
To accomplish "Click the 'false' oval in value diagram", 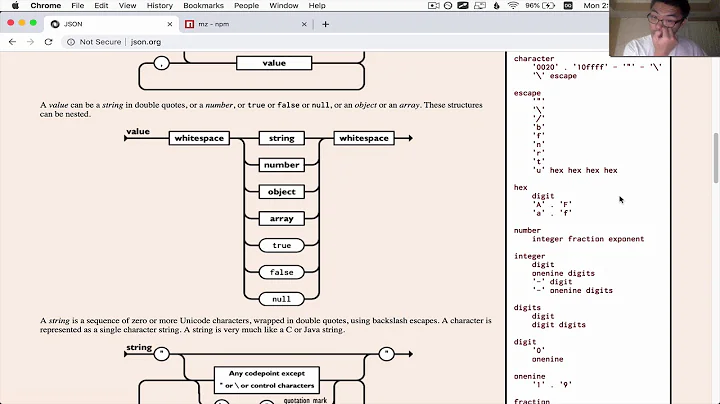I will pos(281,272).
